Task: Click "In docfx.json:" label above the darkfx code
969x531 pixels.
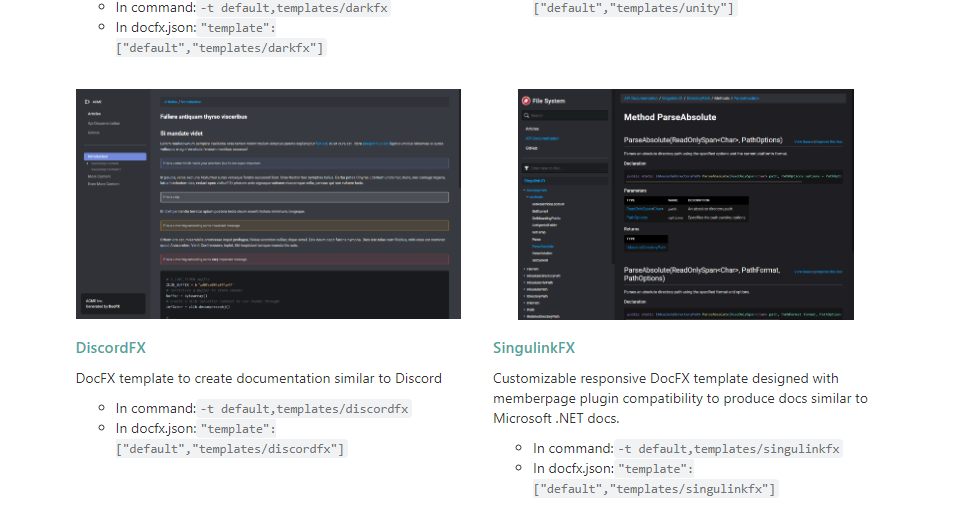Action: pyautogui.click(x=156, y=28)
